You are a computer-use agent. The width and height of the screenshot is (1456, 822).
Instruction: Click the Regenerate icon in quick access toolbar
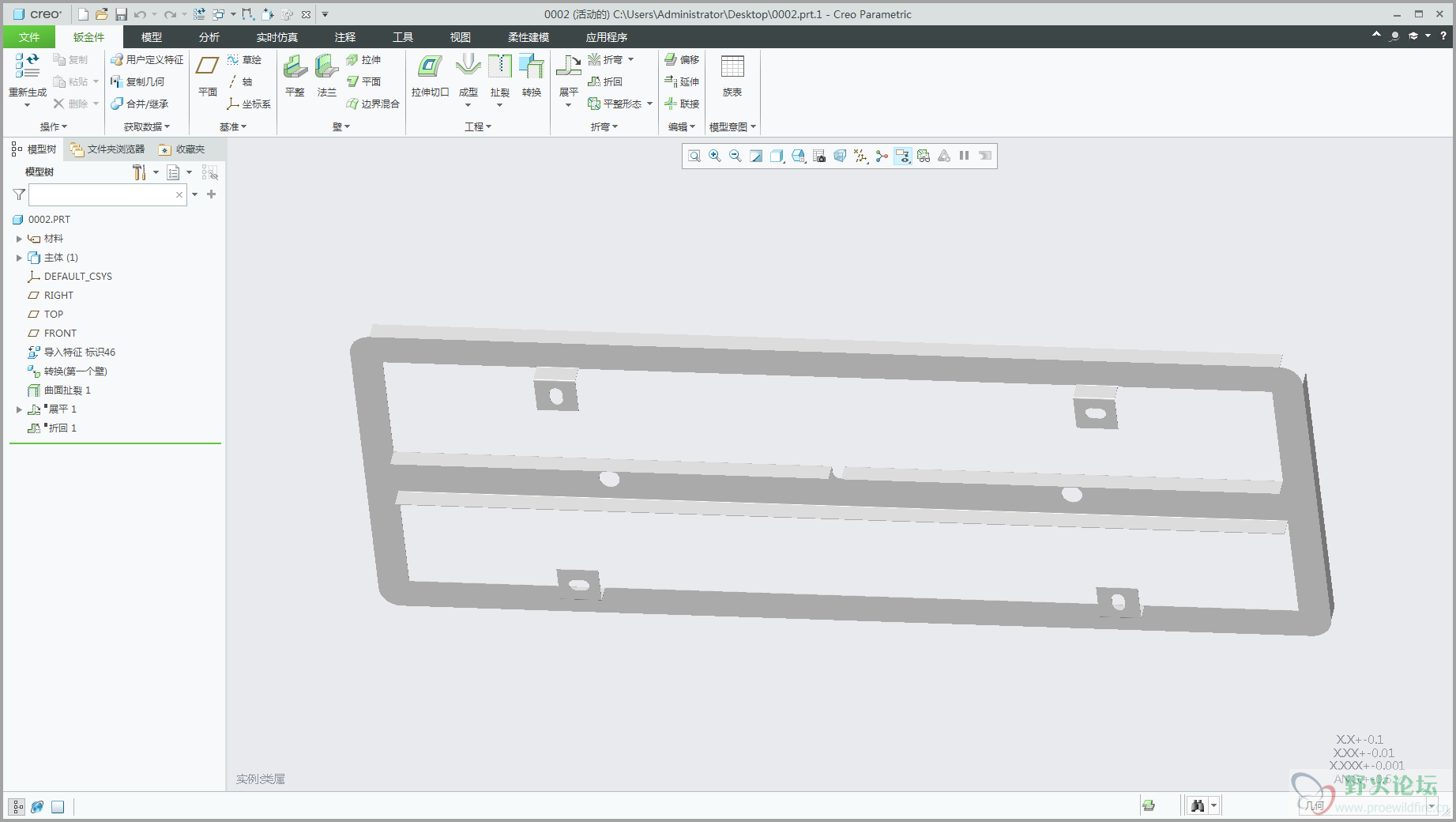199,14
